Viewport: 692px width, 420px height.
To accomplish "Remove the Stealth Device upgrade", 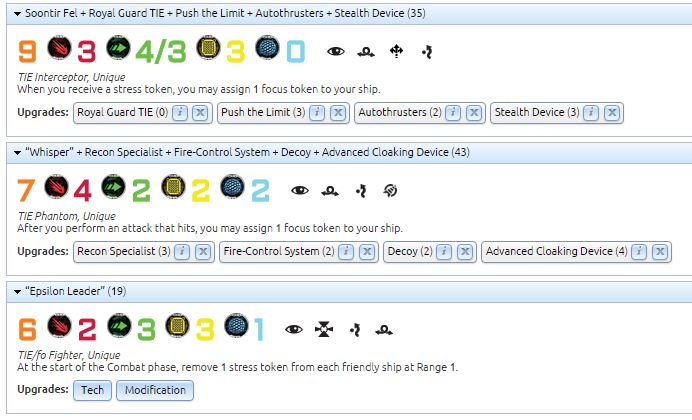I will [612, 113].
